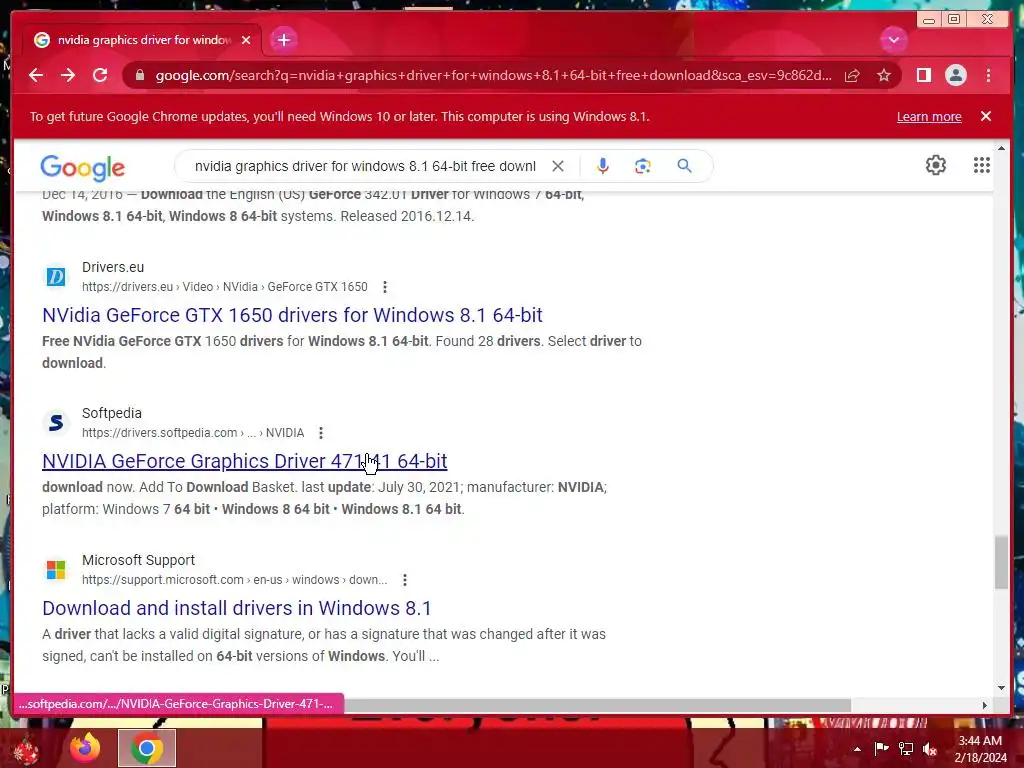Viewport: 1024px width, 768px height.
Task: Open Chrome three-dot menu
Action: point(988,75)
